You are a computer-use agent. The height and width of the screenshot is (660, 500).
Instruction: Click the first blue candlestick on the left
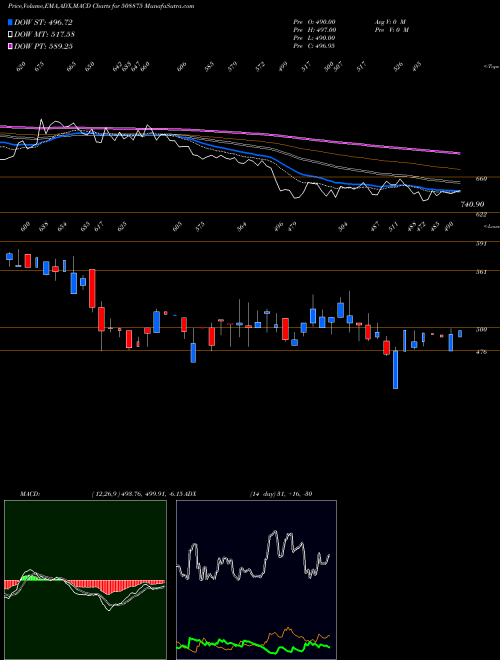9,256
